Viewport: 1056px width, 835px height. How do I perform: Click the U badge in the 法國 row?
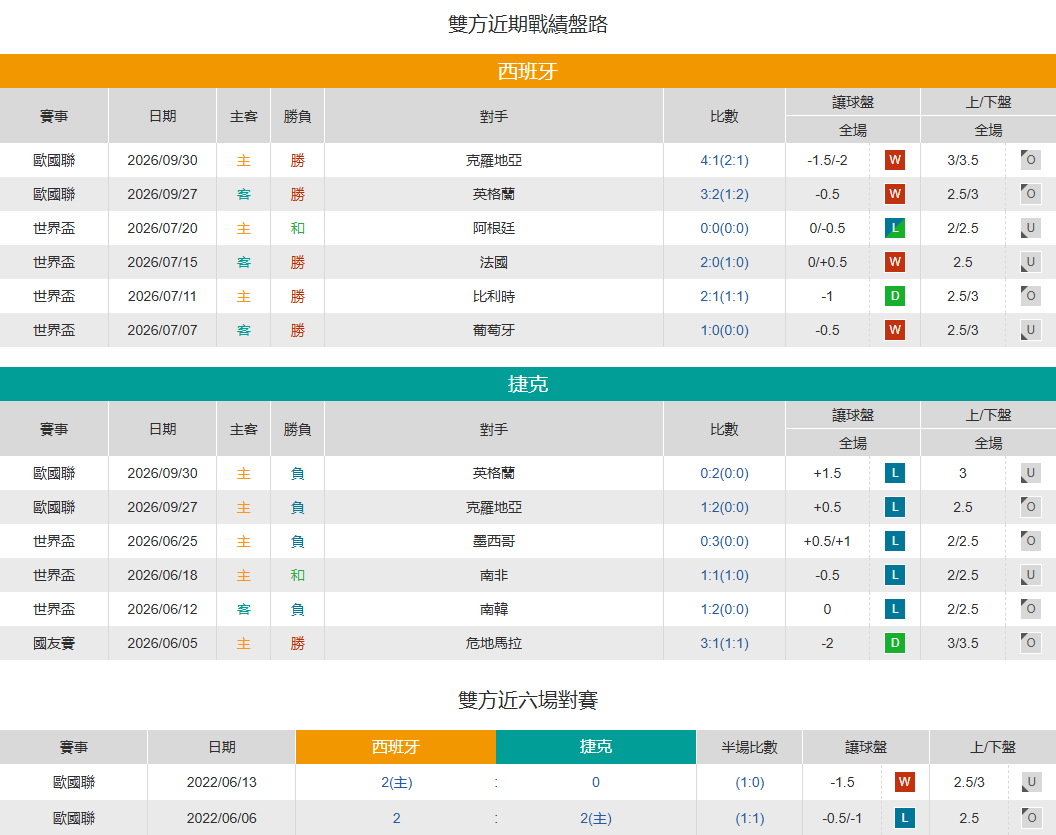pyautogui.click(x=1030, y=262)
